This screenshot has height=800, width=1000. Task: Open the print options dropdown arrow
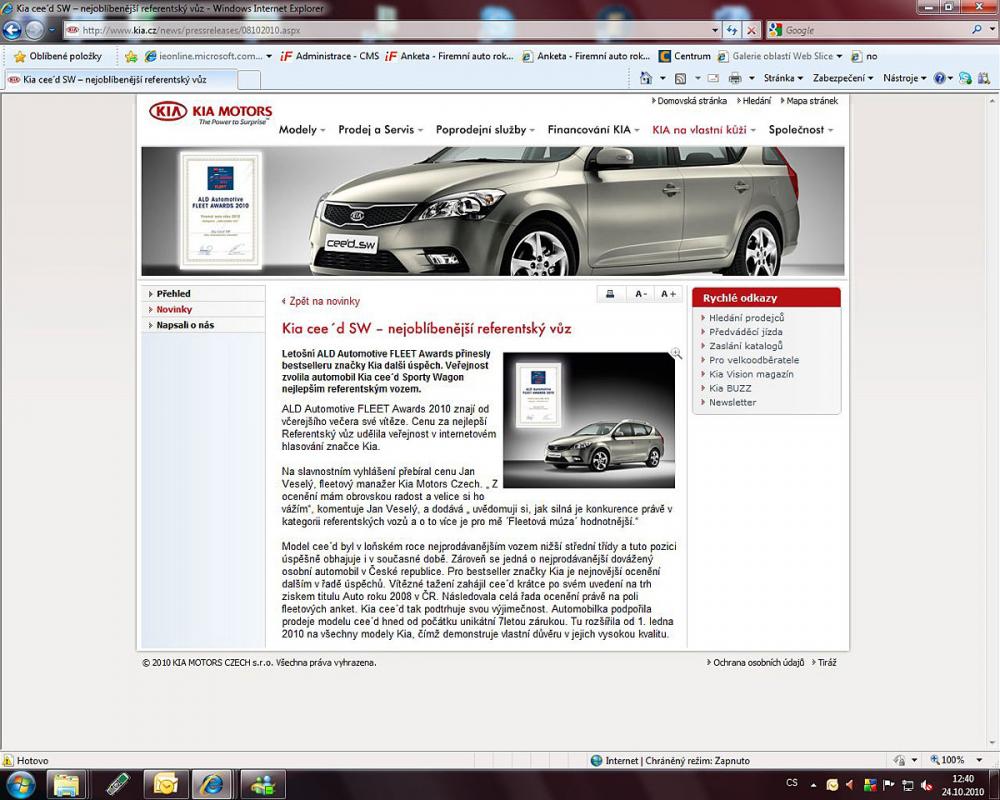(751, 78)
